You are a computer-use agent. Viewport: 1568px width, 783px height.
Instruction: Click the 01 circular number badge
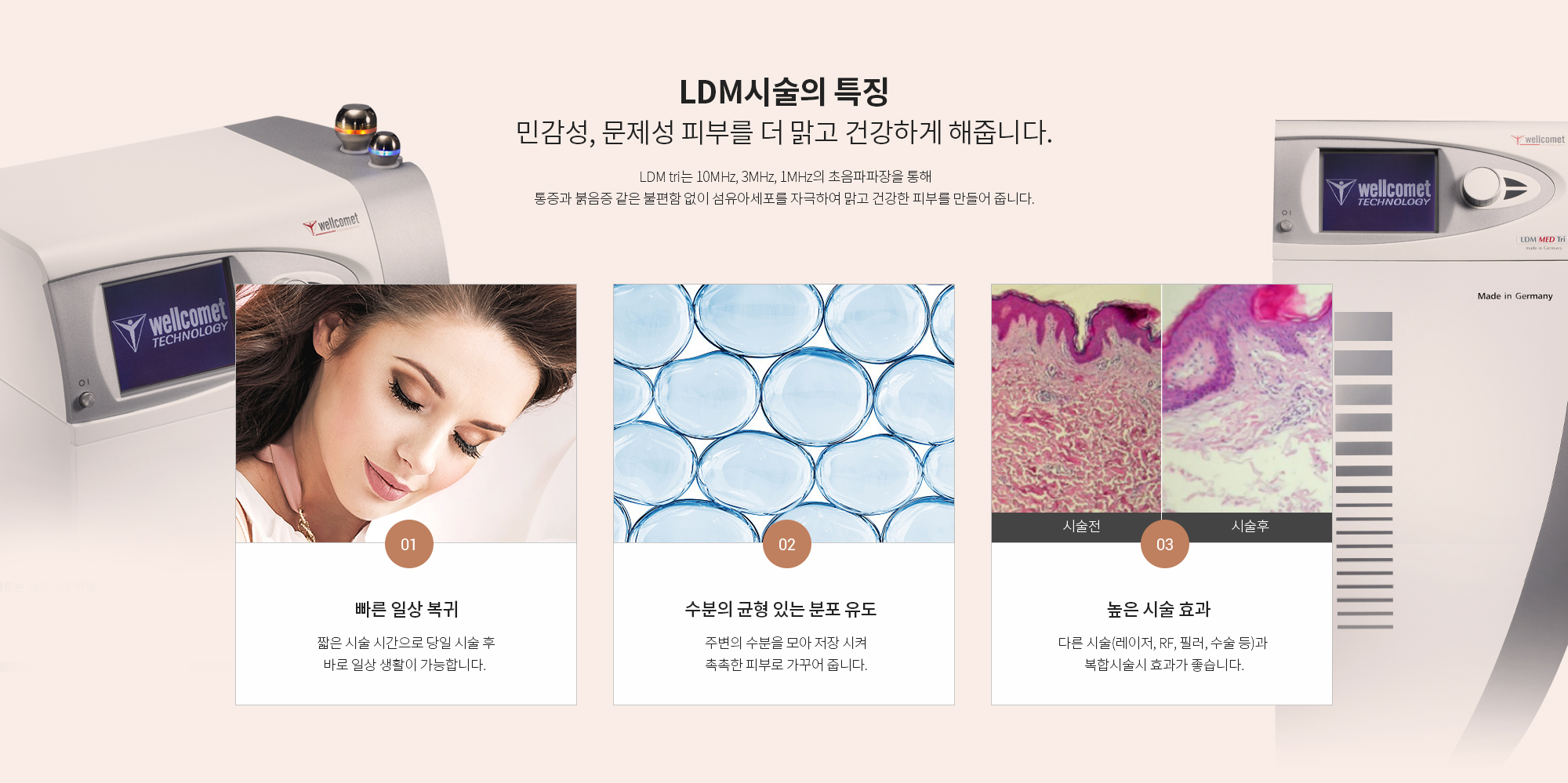tap(409, 544)
